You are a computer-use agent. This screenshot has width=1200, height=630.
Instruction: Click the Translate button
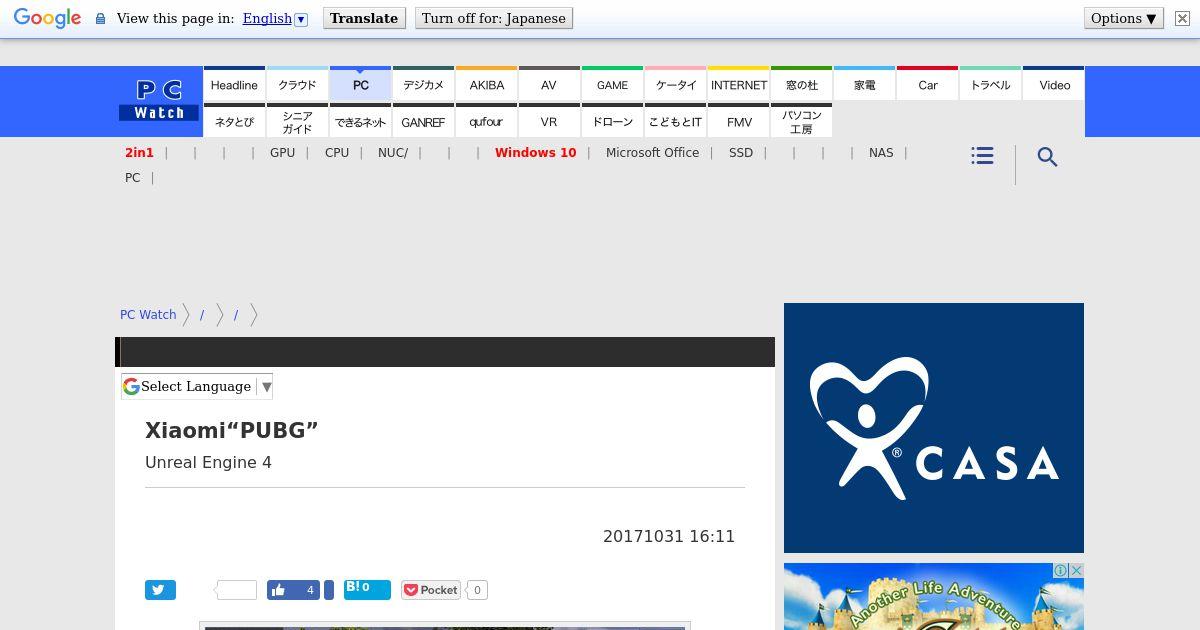coord(364,18)
